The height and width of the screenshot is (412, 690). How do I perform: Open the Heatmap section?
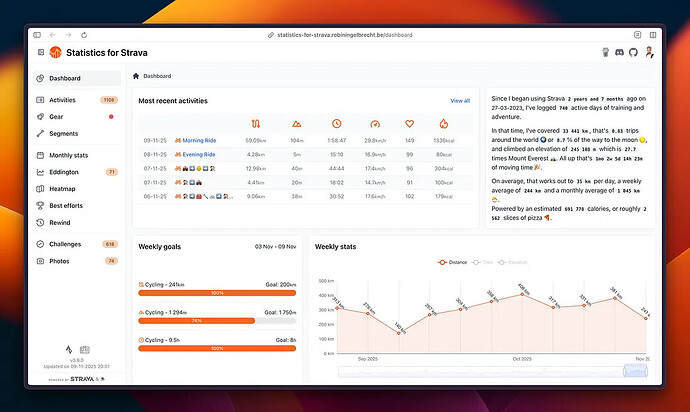[63, 188]
